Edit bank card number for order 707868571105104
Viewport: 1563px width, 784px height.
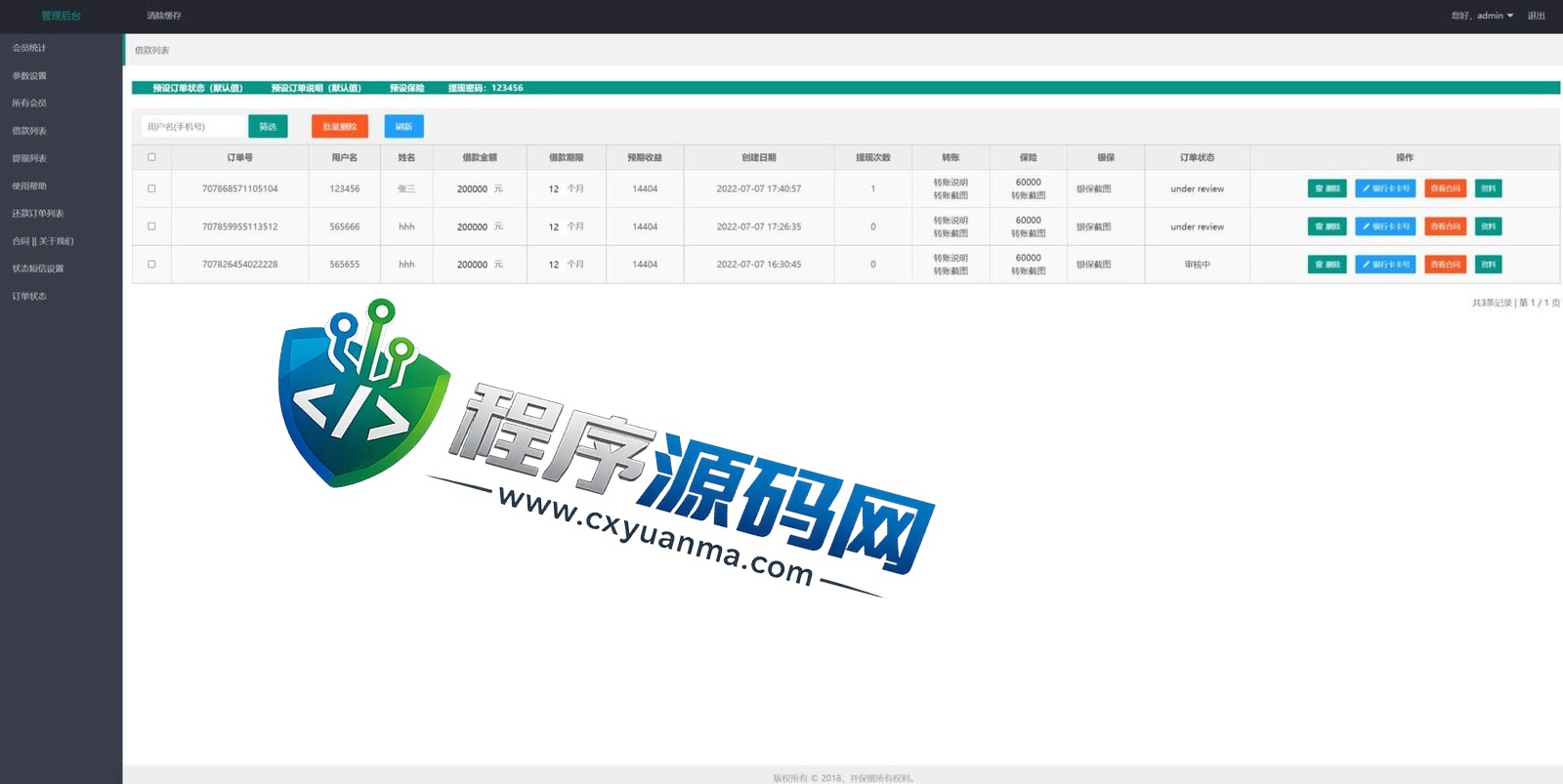pyautogui.click(x=1385, y=188)
